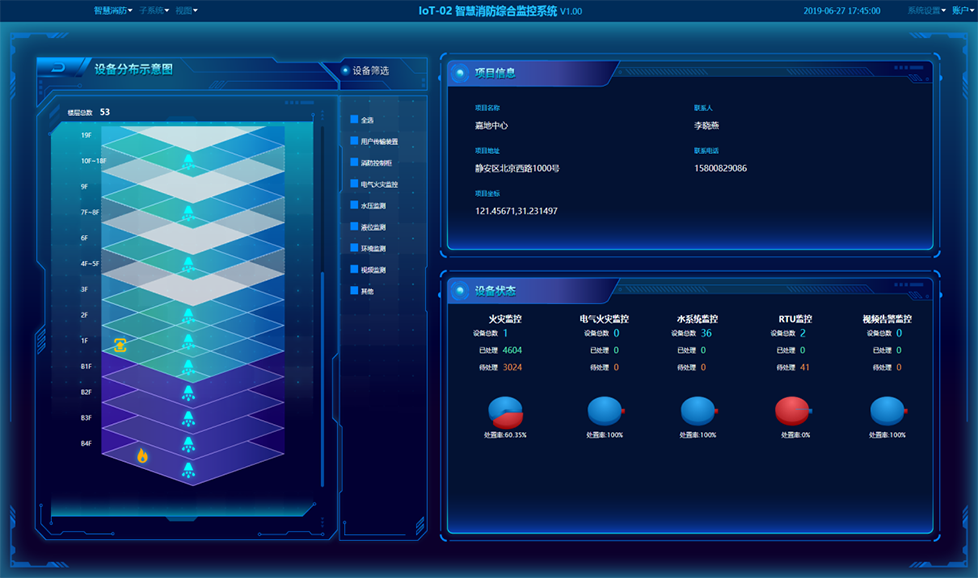Open the 子系统 menu

click(x=154, y=11)
